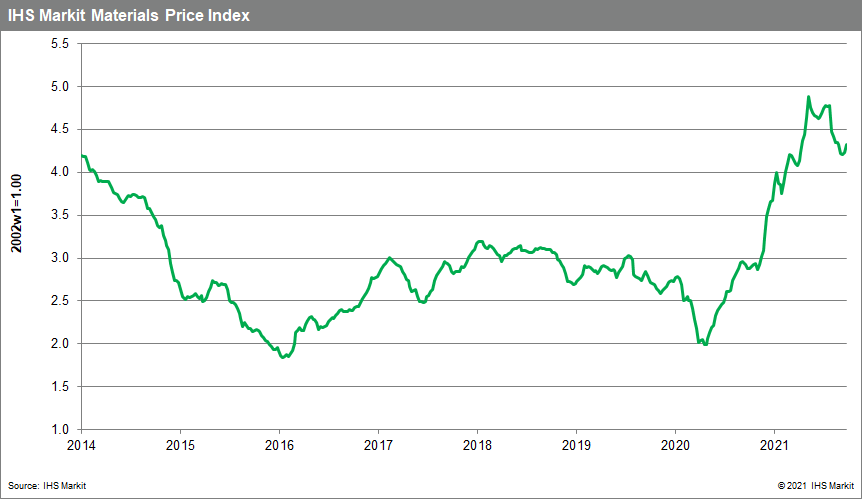Click the 5.0 y-axis tick label
This screenshot has width=867, height=500.
coord(62,87)
